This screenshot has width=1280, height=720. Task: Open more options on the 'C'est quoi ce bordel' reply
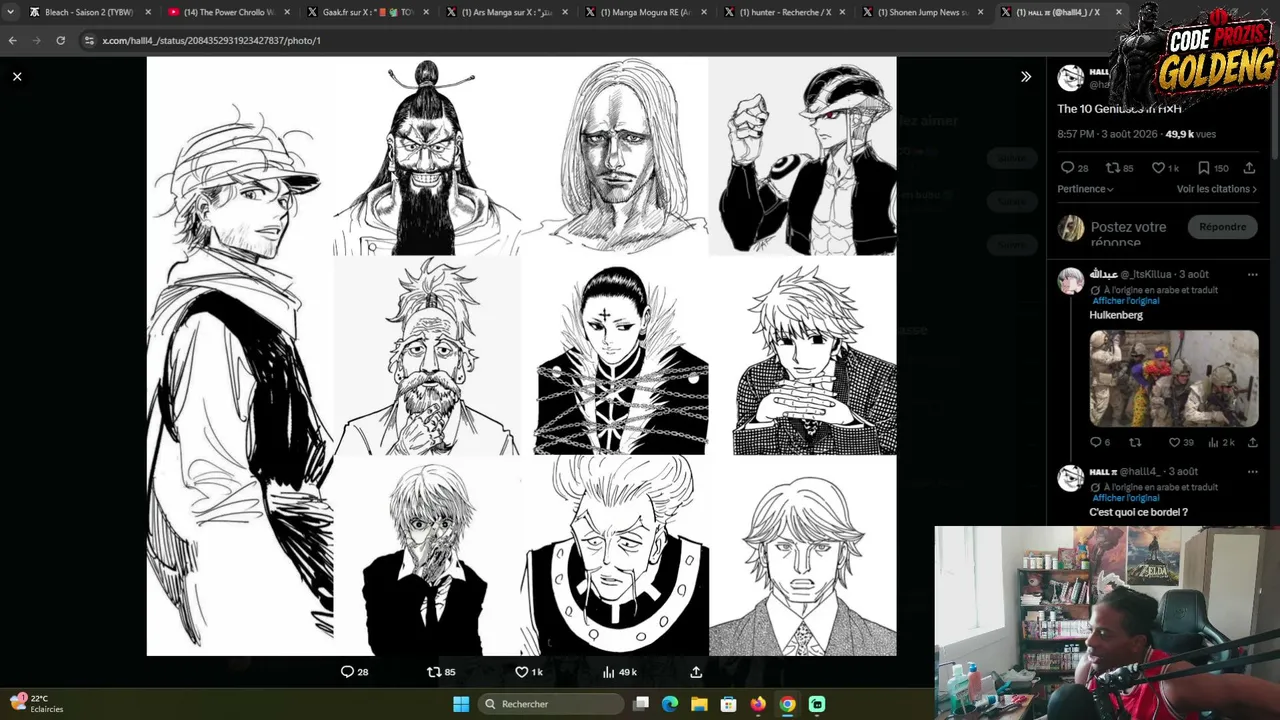[x=1252, y=471]
